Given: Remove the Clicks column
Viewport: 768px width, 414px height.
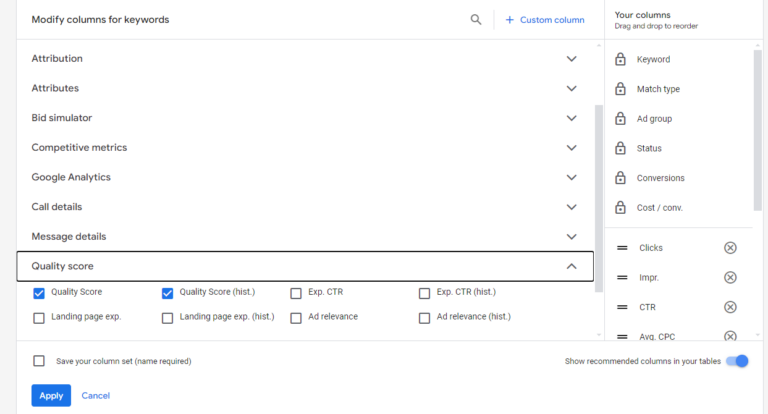Looking at the screenshot, I should 730,248.
